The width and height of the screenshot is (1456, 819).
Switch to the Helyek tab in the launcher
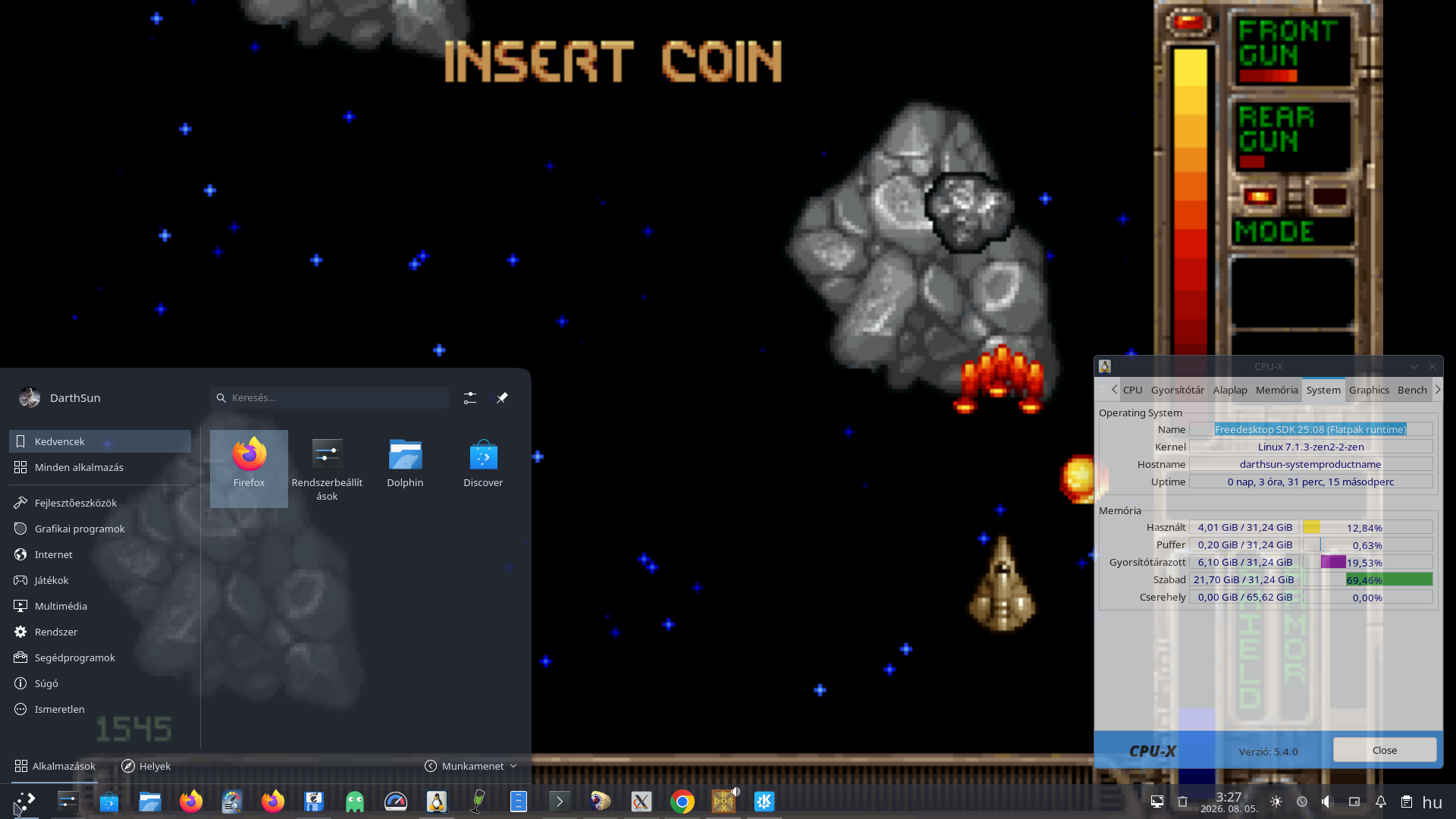tap(146, 766)
